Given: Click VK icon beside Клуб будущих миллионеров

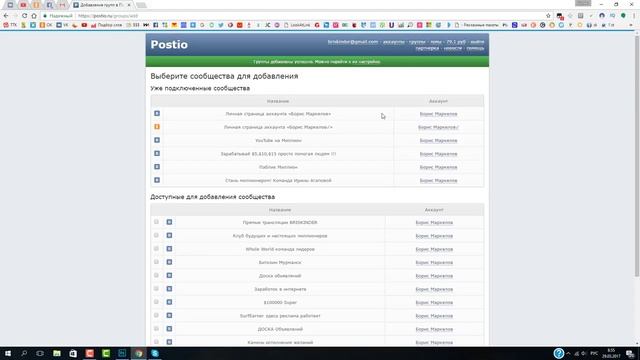Looking at the screenshot, I should point(169,236).
